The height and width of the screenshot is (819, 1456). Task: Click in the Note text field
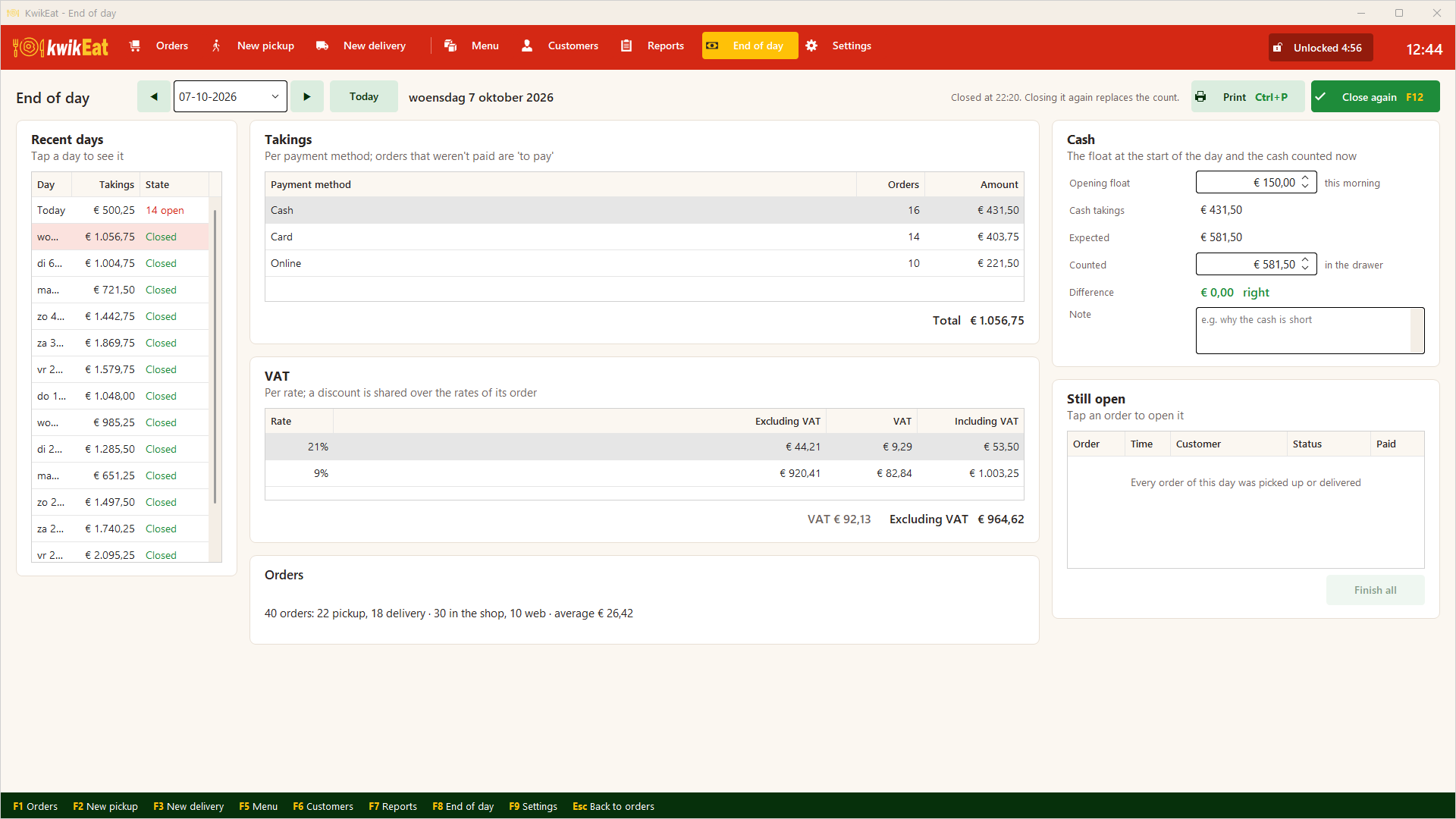1310,331
